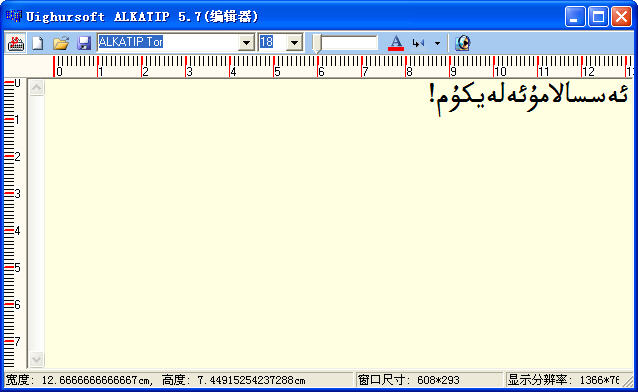
Task: Toggle the text direction icon
Action: pyautogui.click(x=418, y=43)
